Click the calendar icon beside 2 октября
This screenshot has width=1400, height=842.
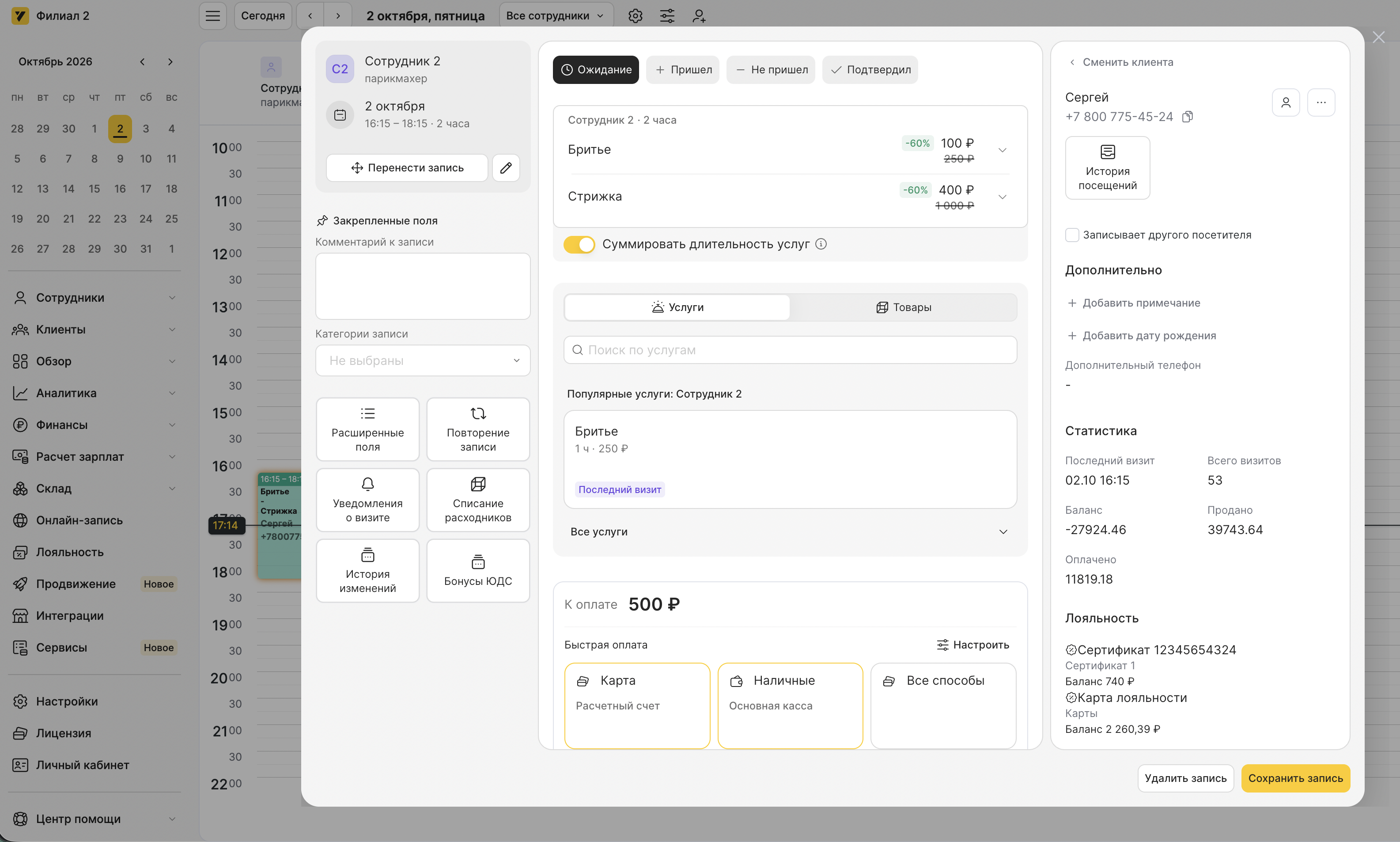(340, 114)
